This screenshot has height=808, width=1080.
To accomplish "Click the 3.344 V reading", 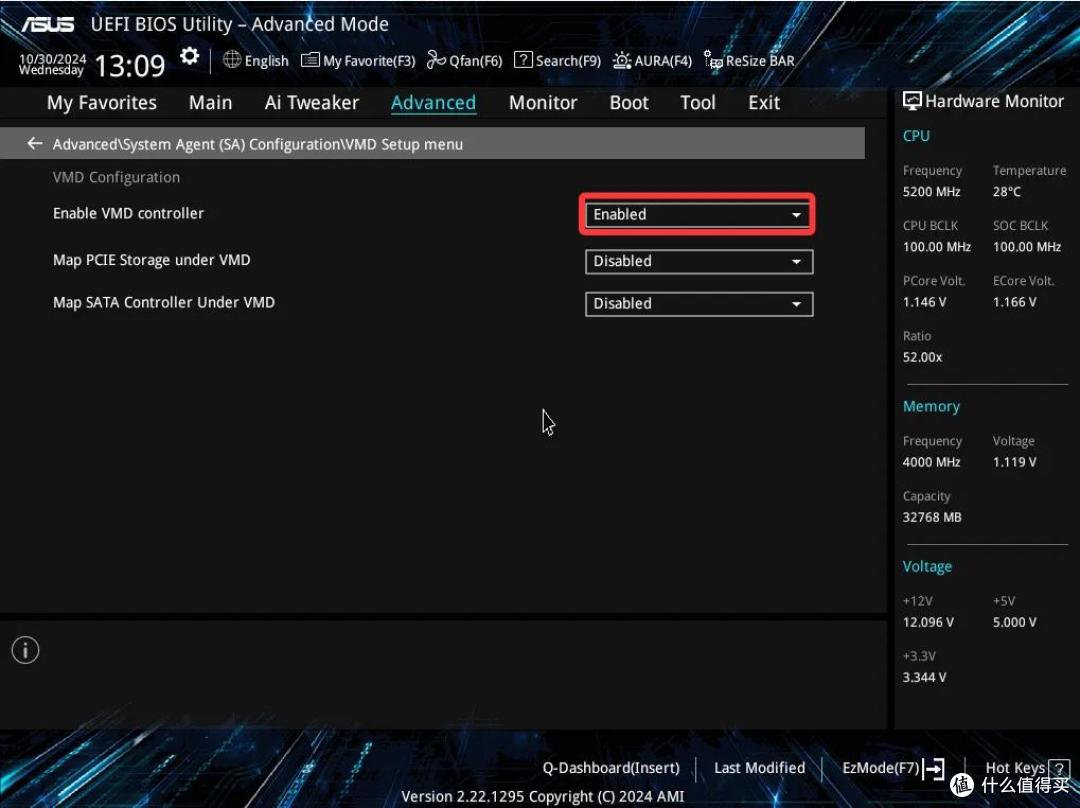I will 924,677.
